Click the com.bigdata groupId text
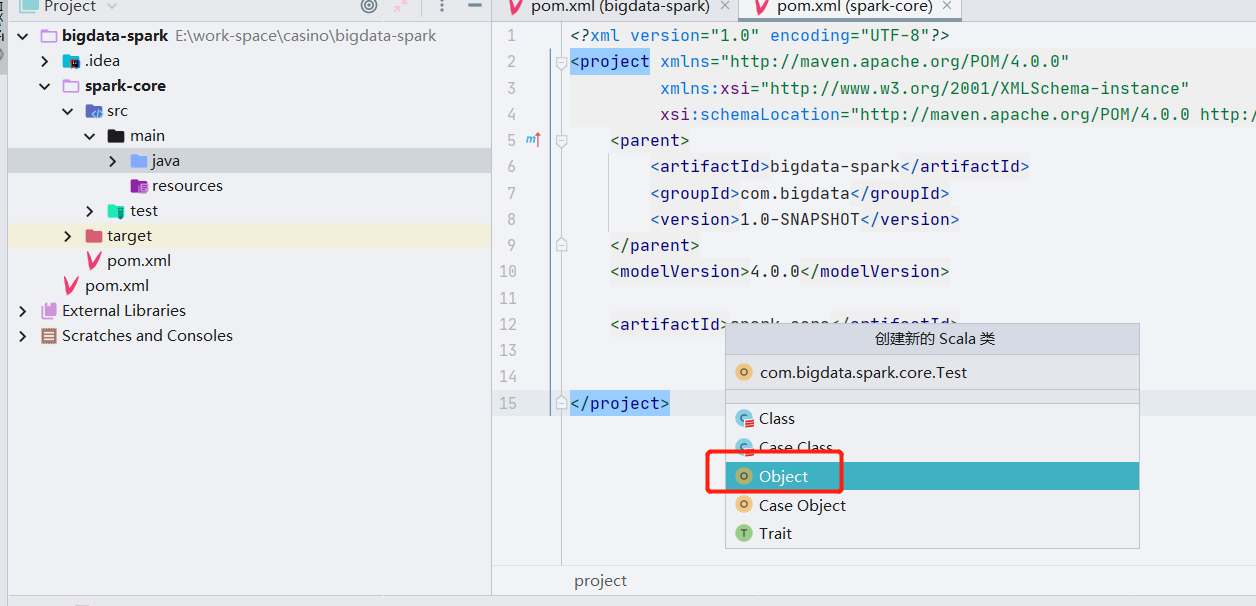 point(794,193)
